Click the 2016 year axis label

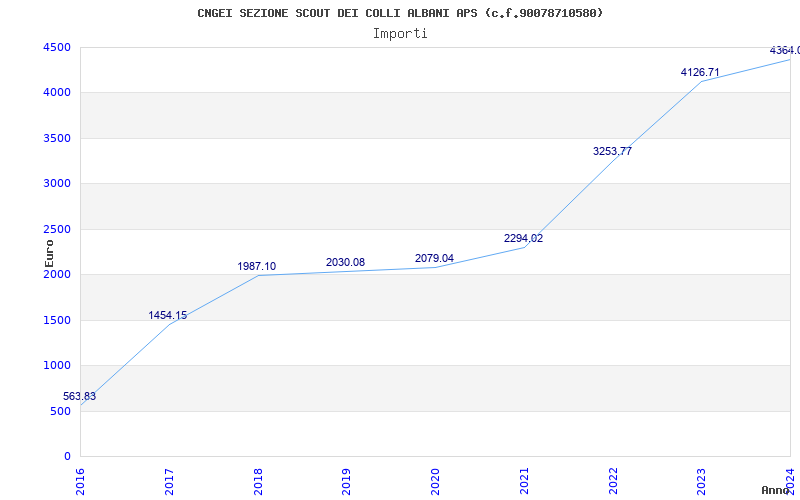point(80,482)
